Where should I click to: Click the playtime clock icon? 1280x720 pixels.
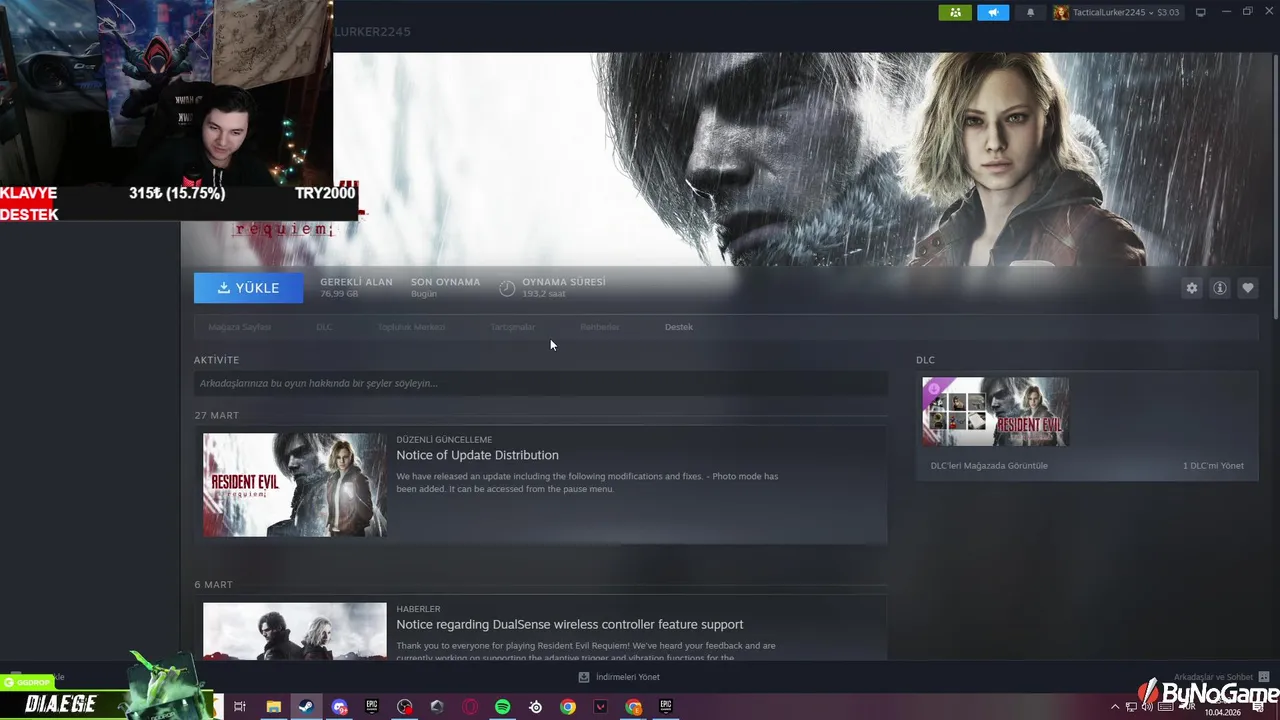(507, 288)
